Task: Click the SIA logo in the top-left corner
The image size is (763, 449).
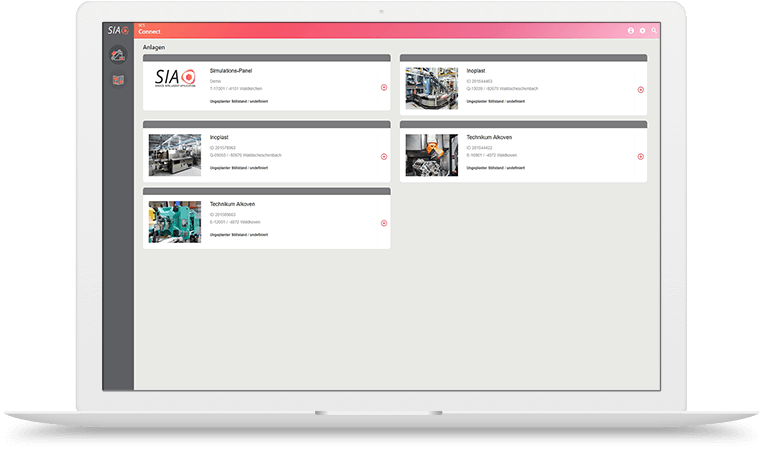Action: tap(118, 30)
